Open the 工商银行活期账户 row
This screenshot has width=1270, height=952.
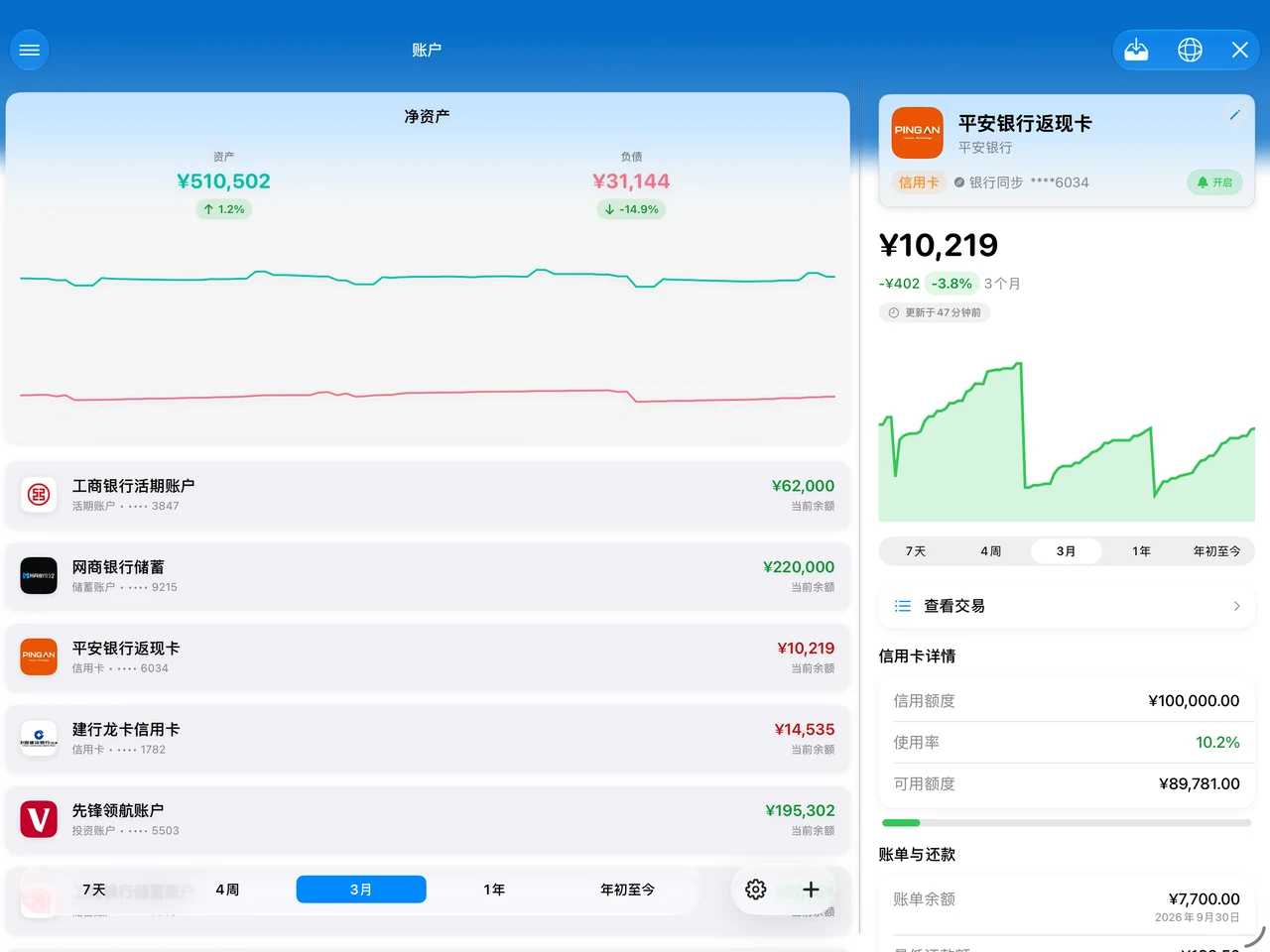tap(428, 494)
